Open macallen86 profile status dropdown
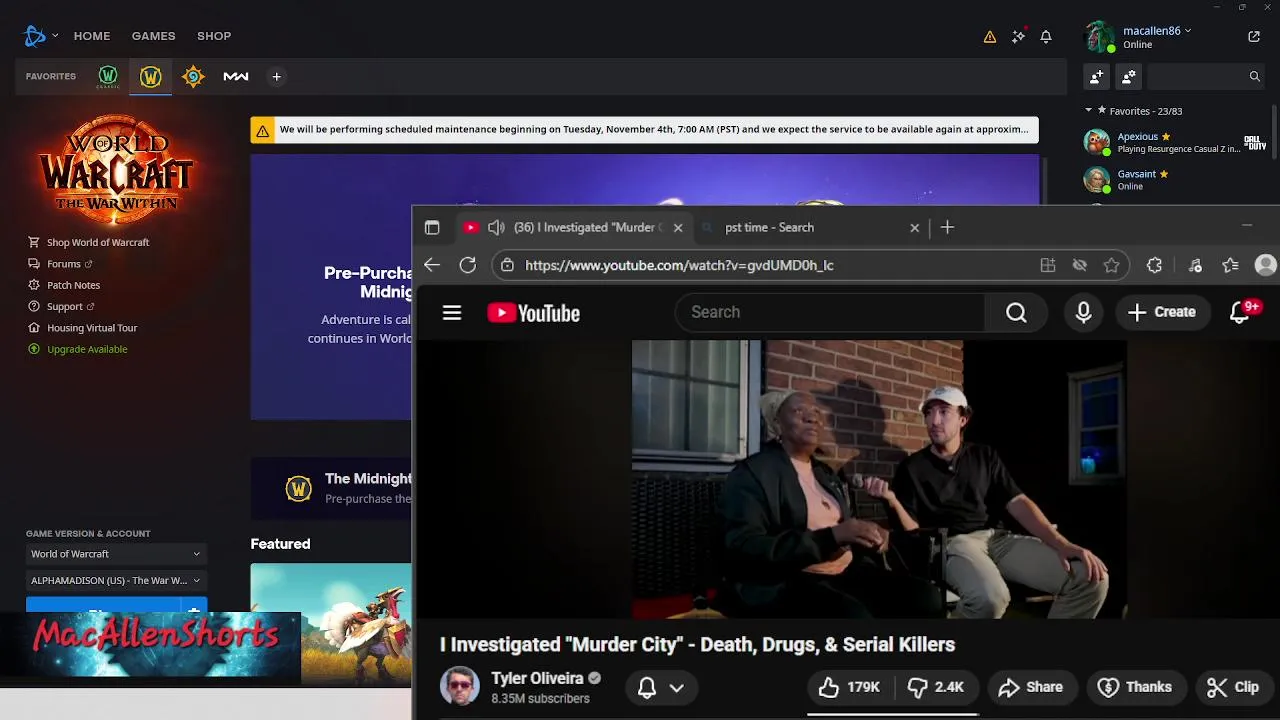Image resolution: width=1280 pixels, height=720 pixels. [x=1157, y=31]
